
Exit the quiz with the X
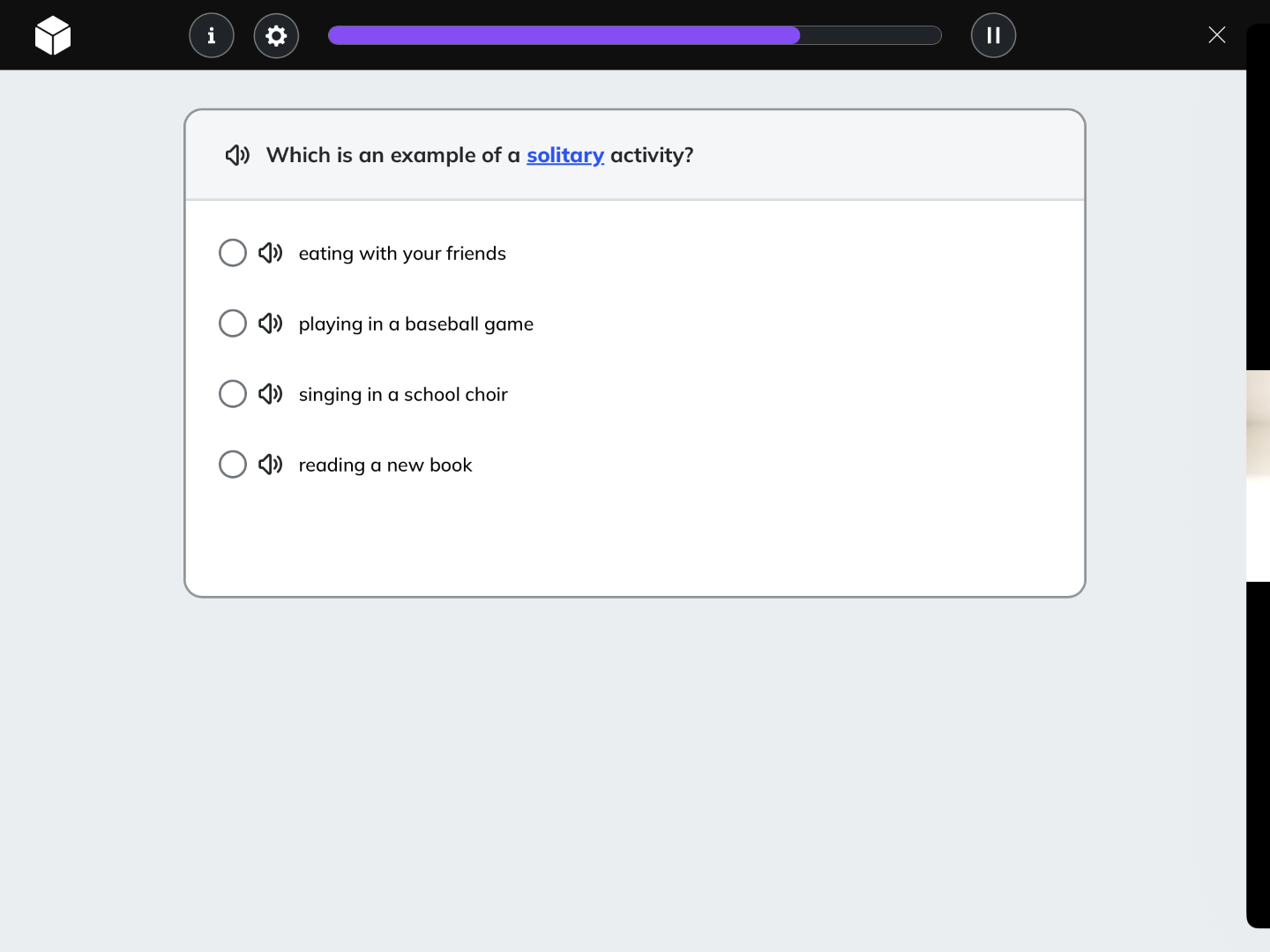[1217, 35]
